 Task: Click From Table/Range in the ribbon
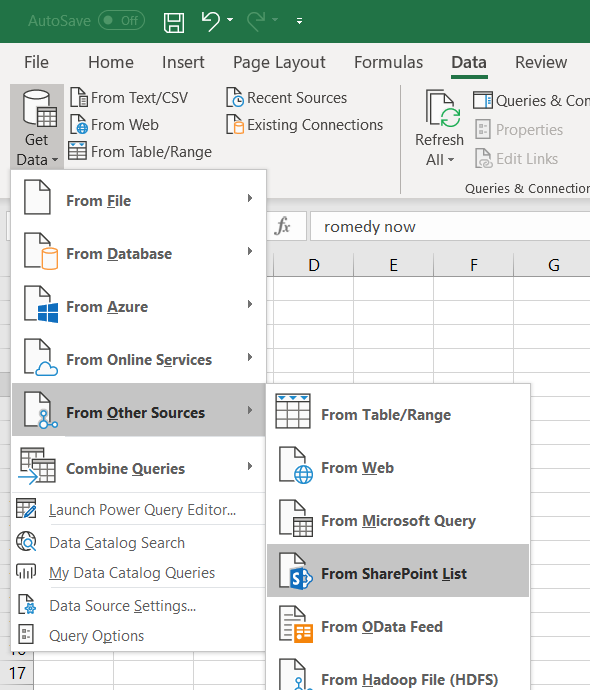140,152
